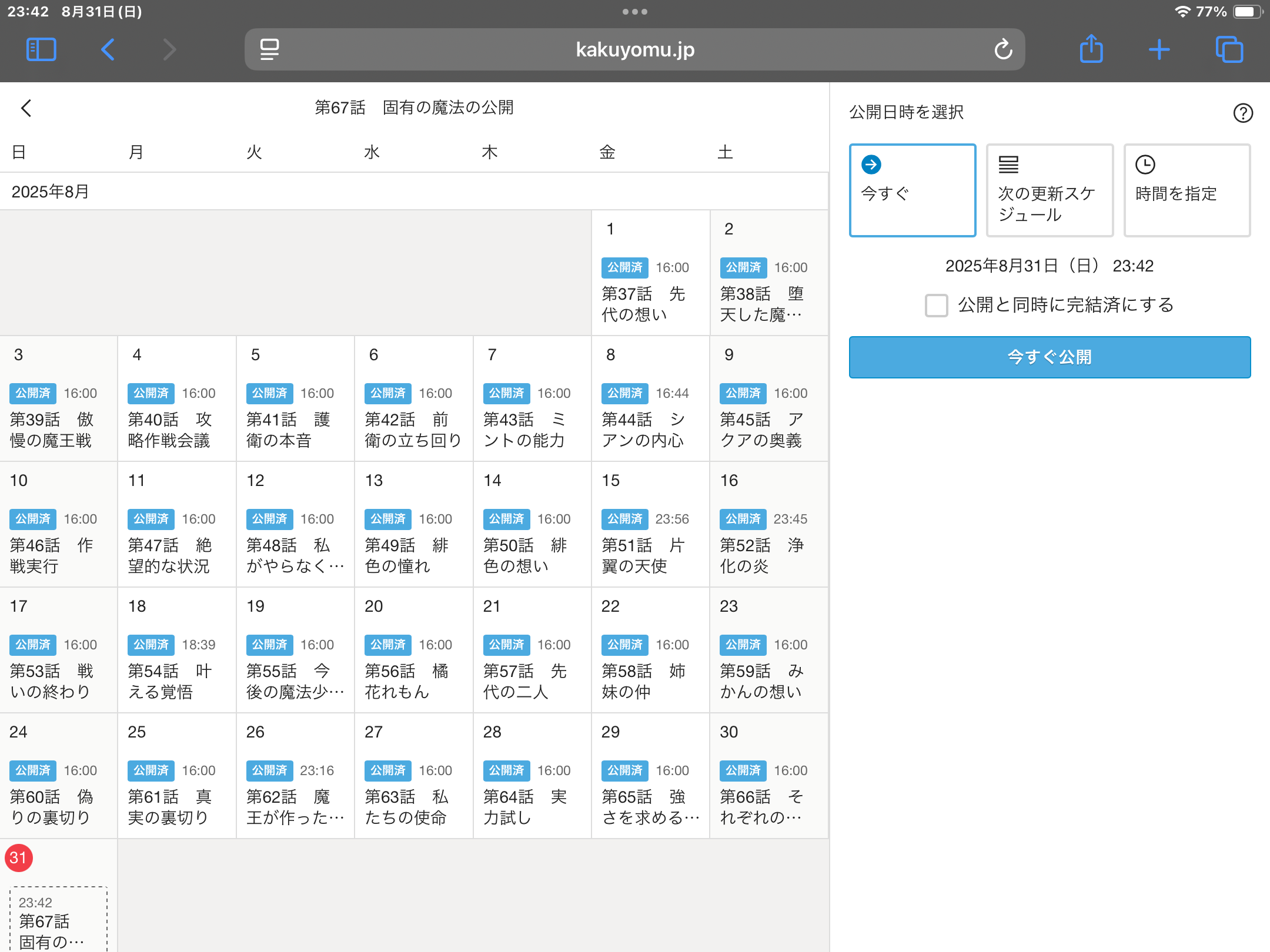Select 次の更新スケジュール option

click(1050, 190)
